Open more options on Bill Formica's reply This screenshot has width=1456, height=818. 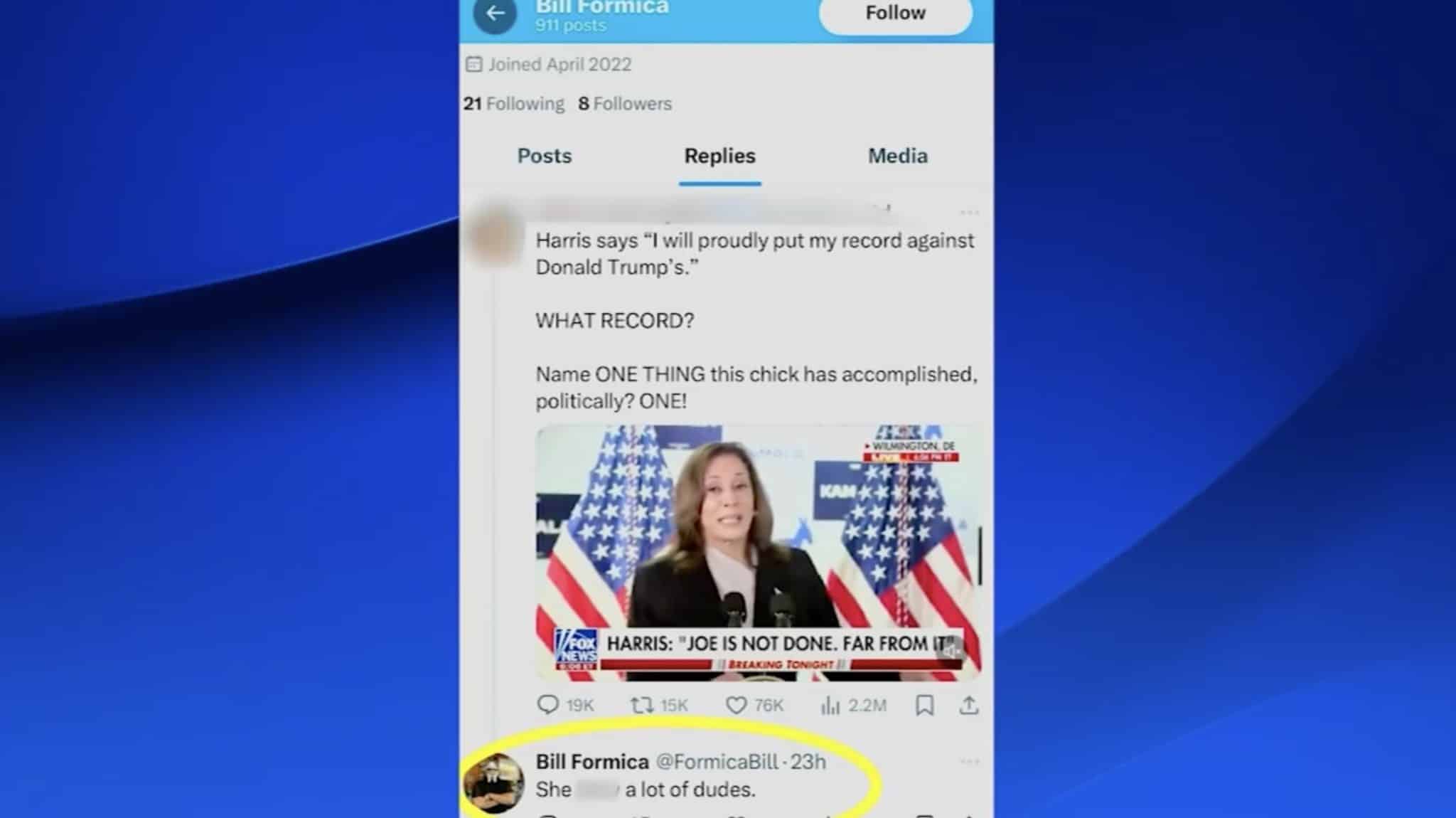point(969,762)
